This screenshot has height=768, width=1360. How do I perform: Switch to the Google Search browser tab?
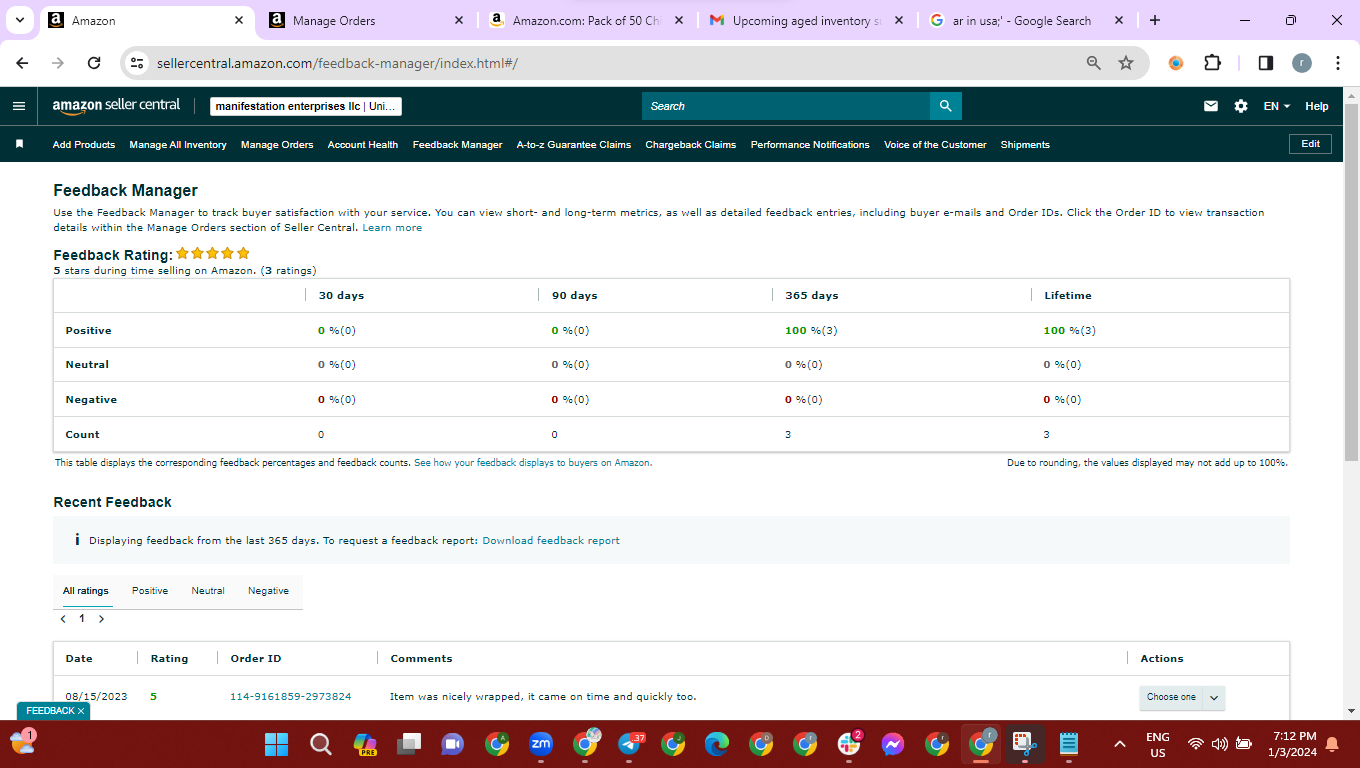tap(1026, 20)
